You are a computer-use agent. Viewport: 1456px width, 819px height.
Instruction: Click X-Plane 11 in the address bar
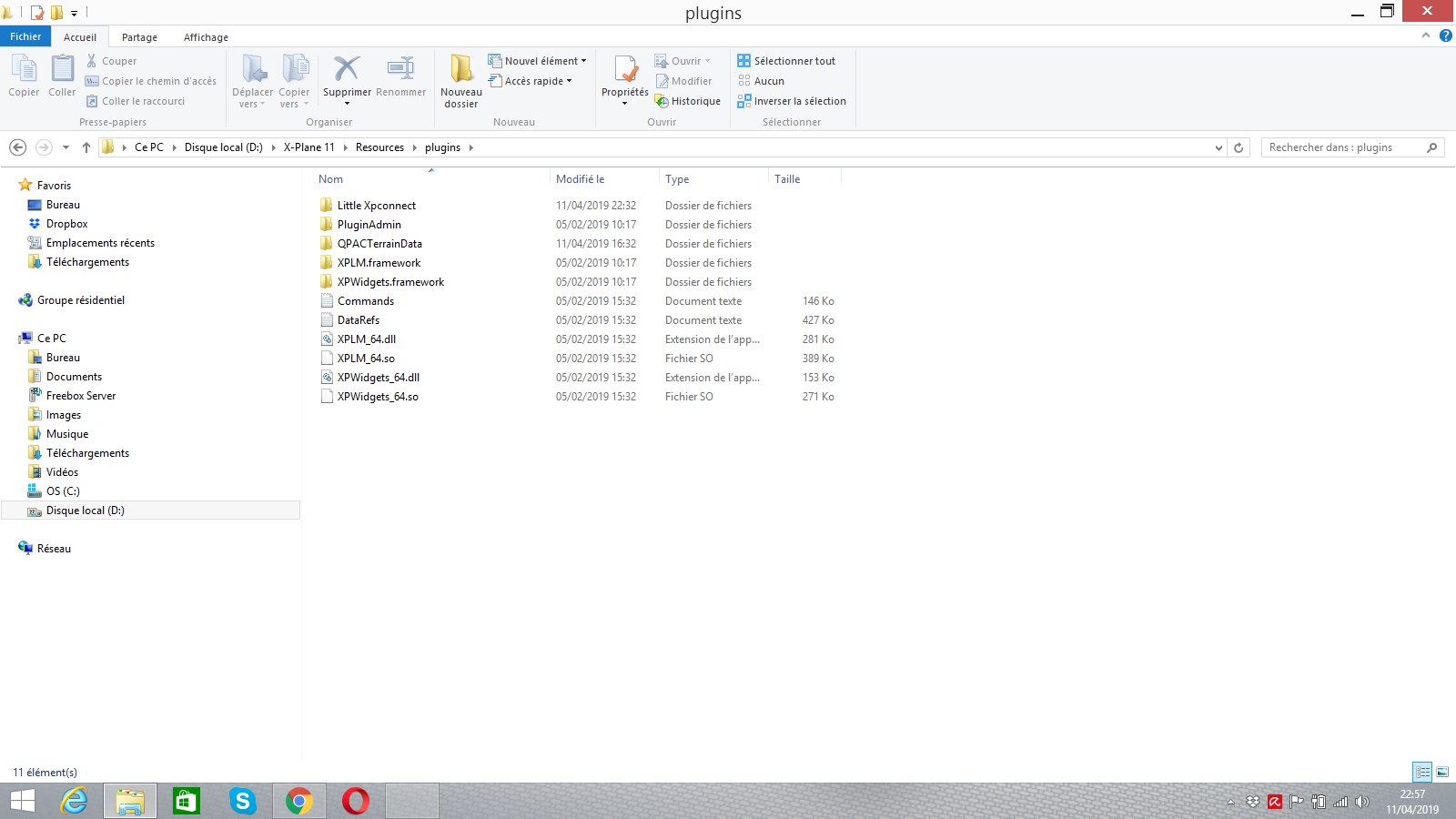tap(309, 147)
